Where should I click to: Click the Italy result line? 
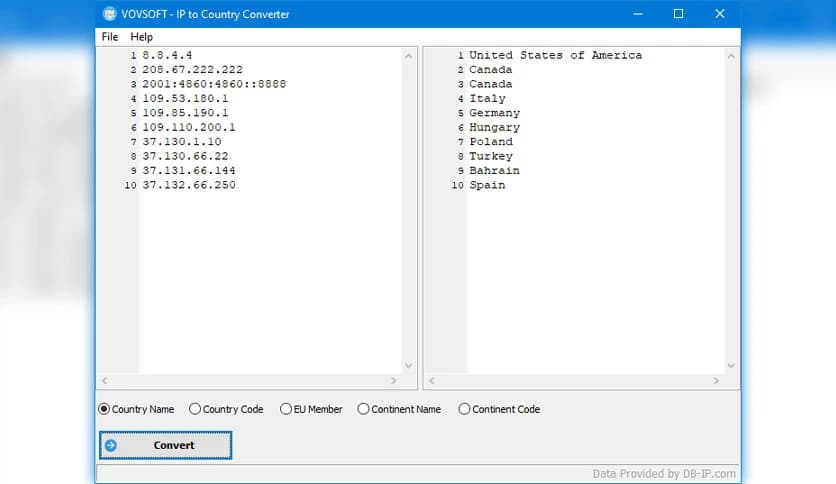click(487, 99)
